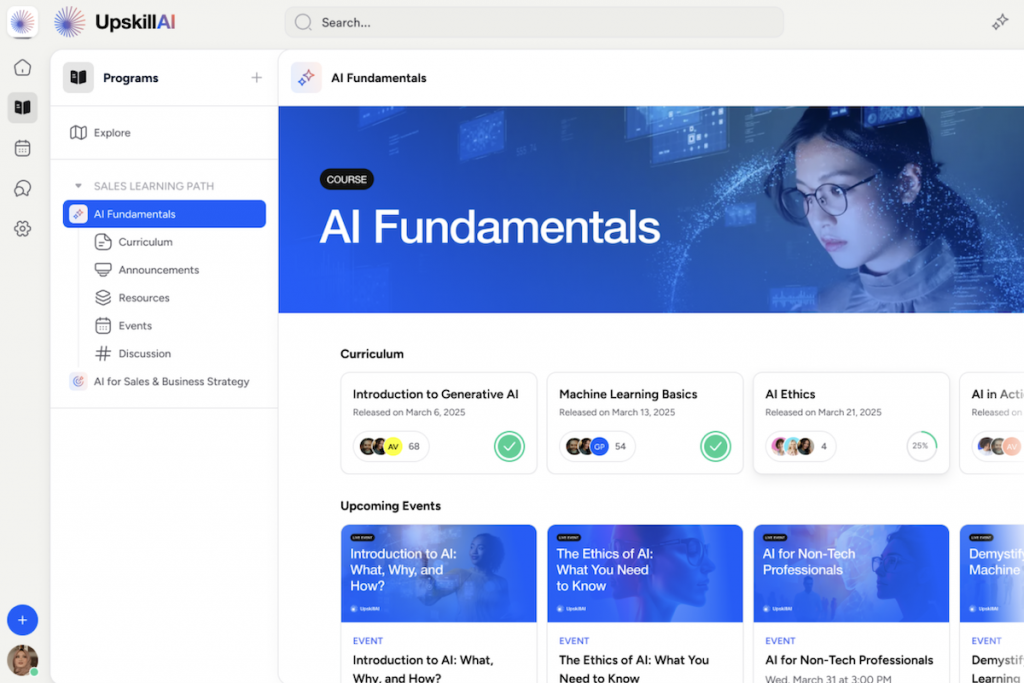Screen dimensions: 1024x683
Task: Click the Search input field
Action: click(x=534, y=22)
